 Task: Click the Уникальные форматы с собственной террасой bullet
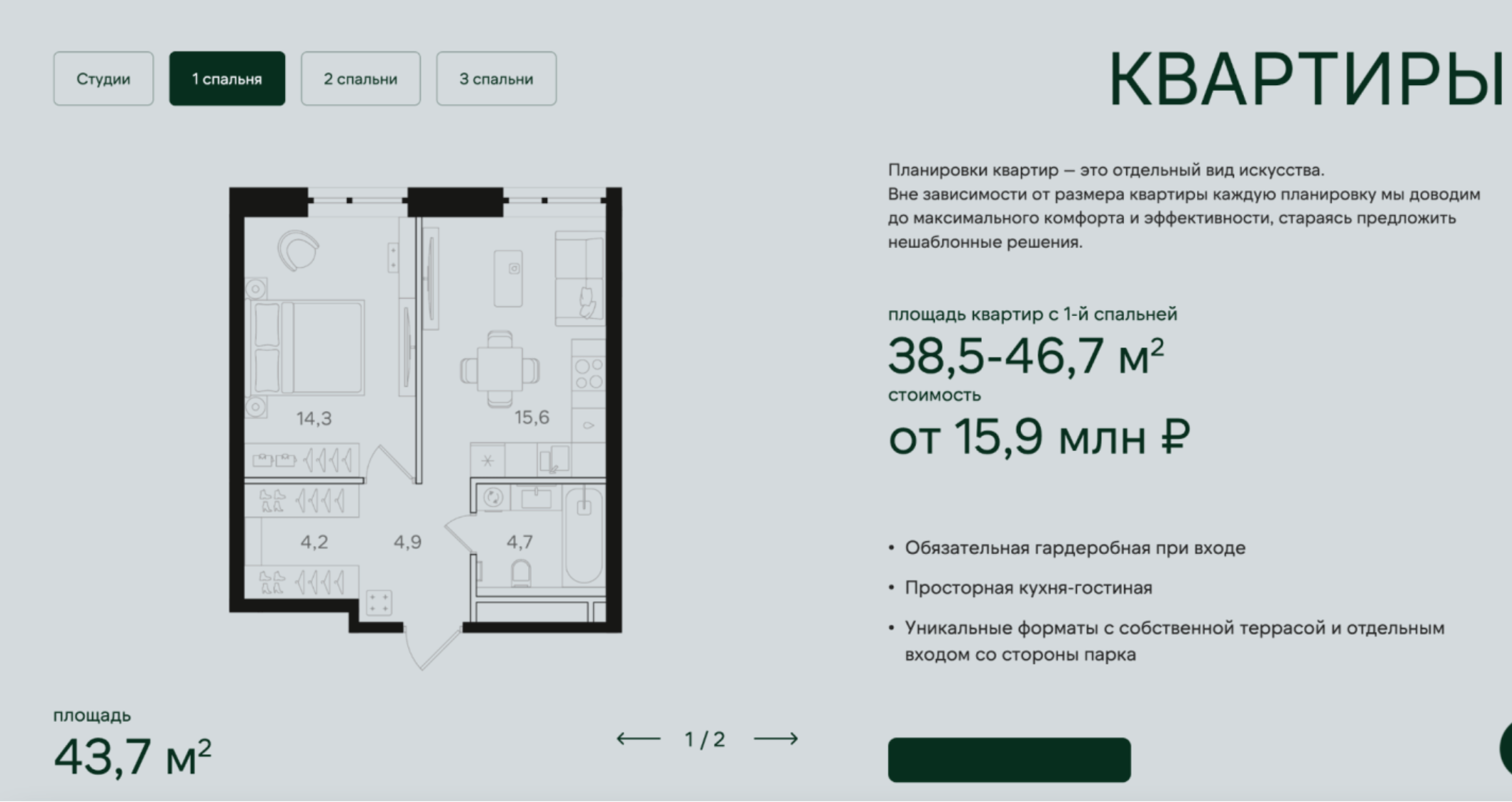coord(1175,641)
